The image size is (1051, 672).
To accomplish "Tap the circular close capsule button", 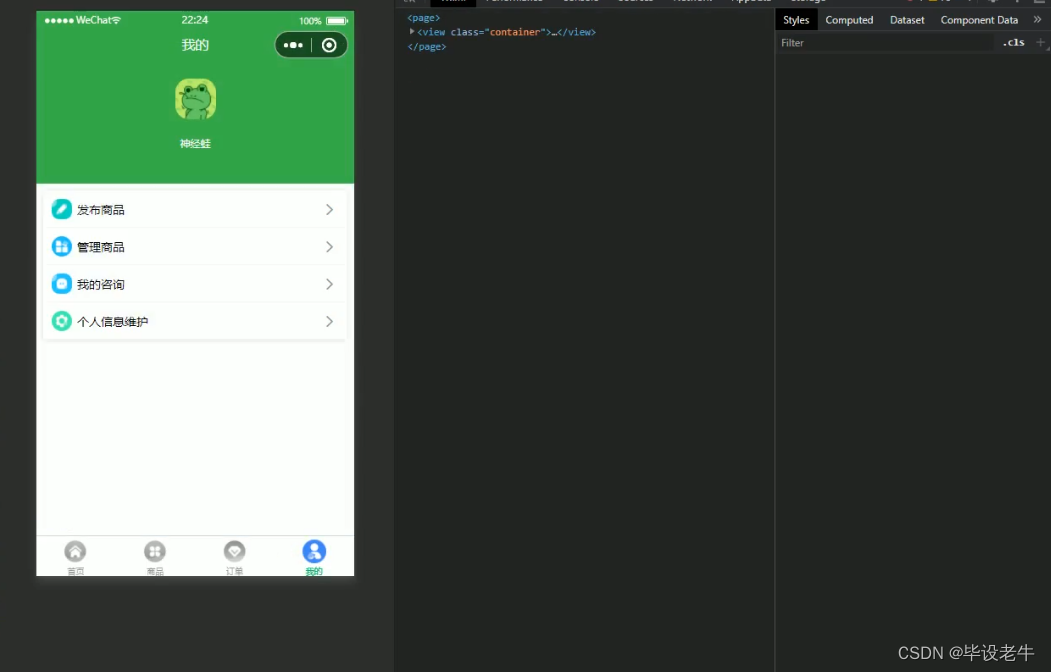I will click(x=329, y=45).
